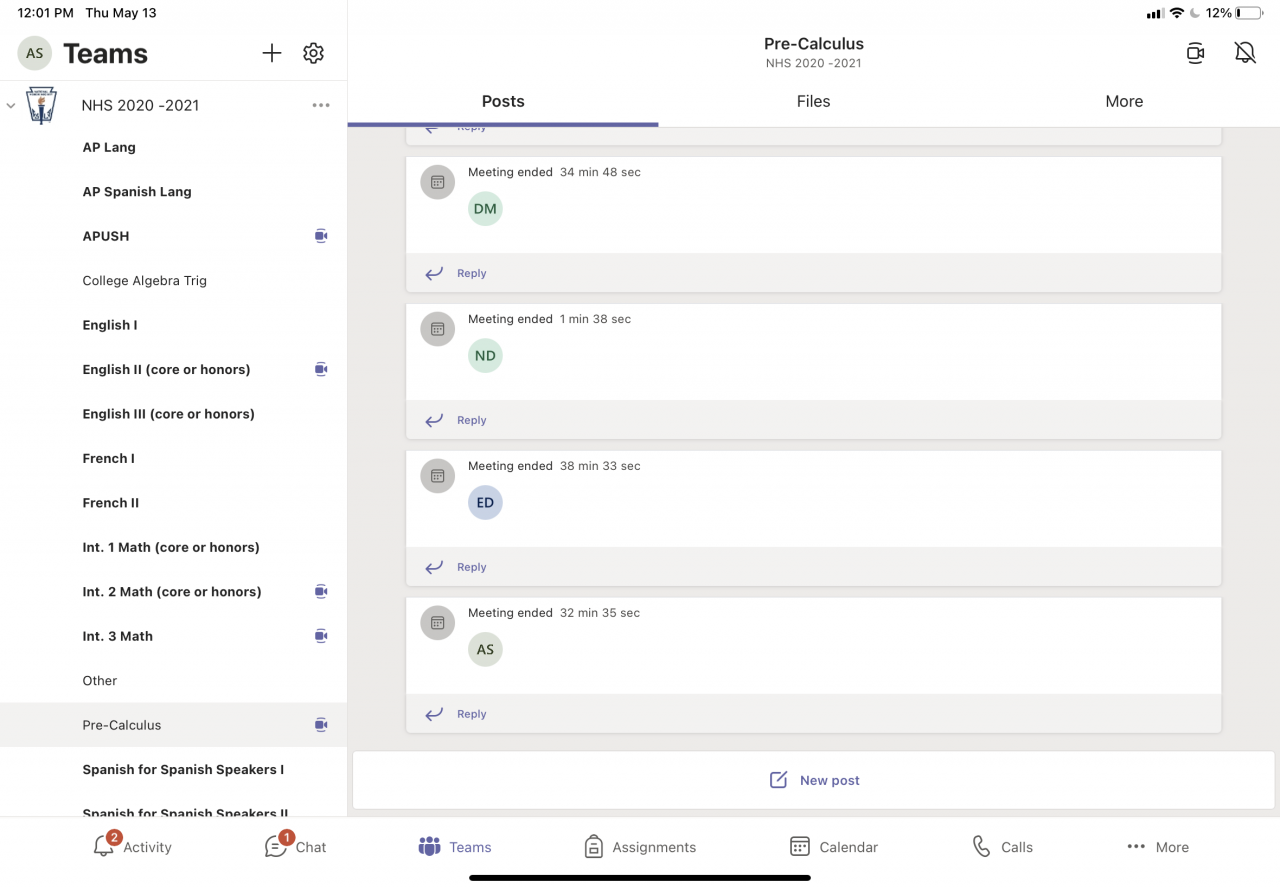Open the French II channel
Screen dimensions: 1280x889
tap(111, 503)
